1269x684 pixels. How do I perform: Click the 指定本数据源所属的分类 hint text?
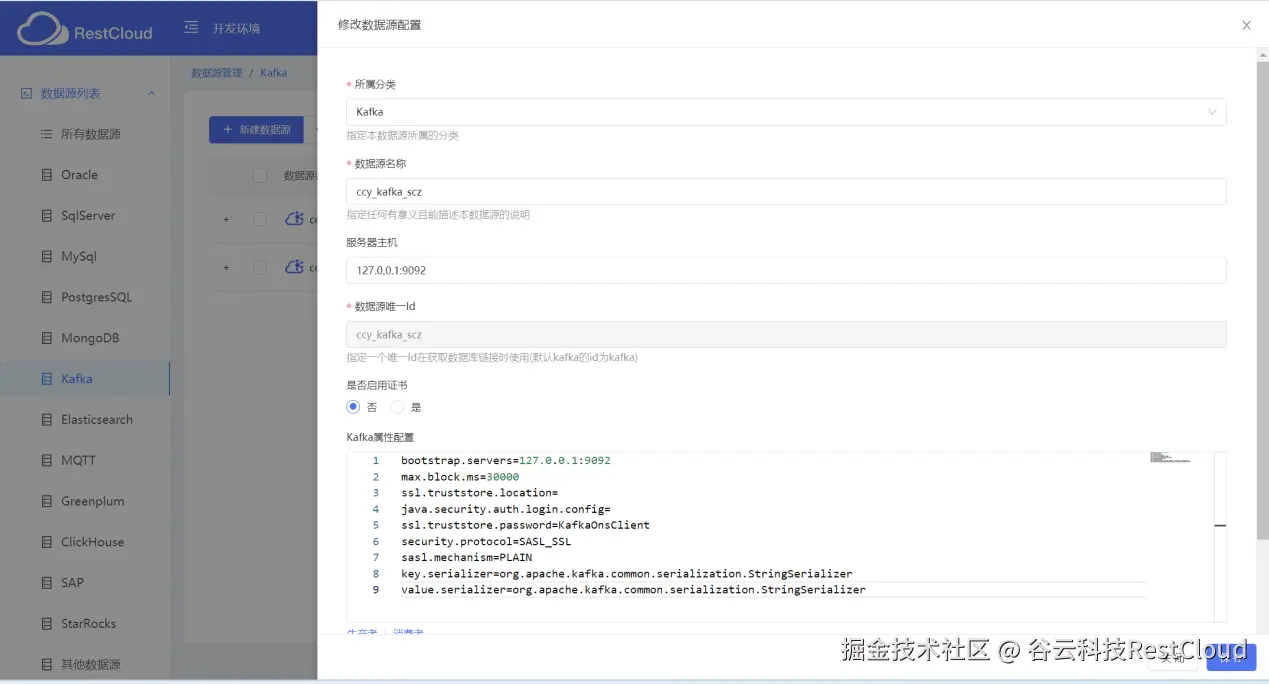point(403,135)
